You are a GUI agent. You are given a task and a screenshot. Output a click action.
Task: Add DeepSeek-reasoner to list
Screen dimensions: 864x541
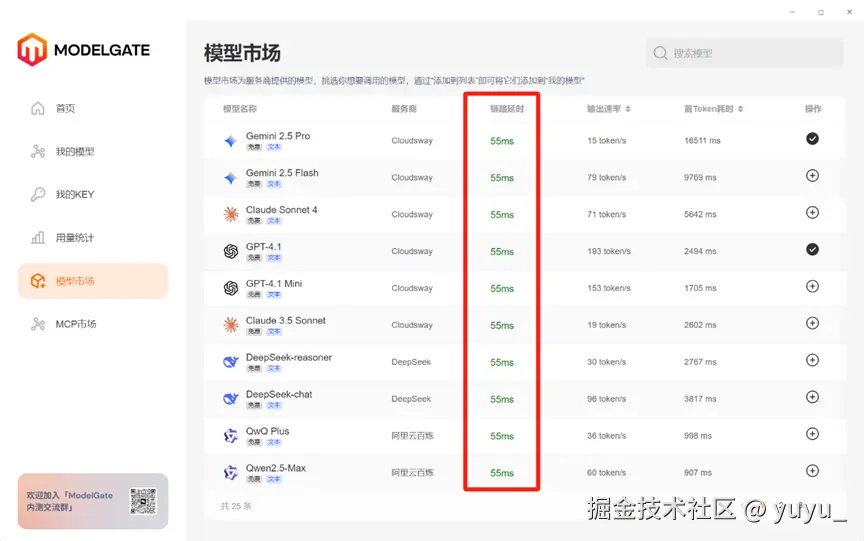812,360
